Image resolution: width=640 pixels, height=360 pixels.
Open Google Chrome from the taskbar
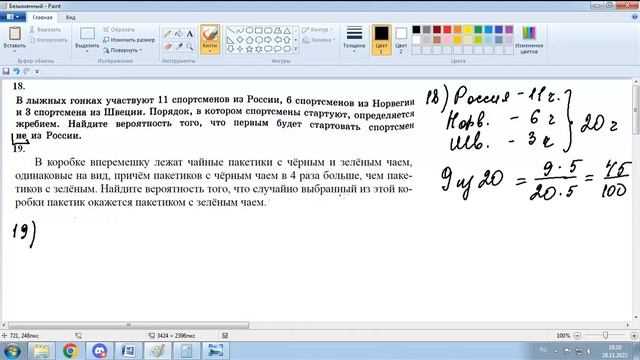coord(71,351)
